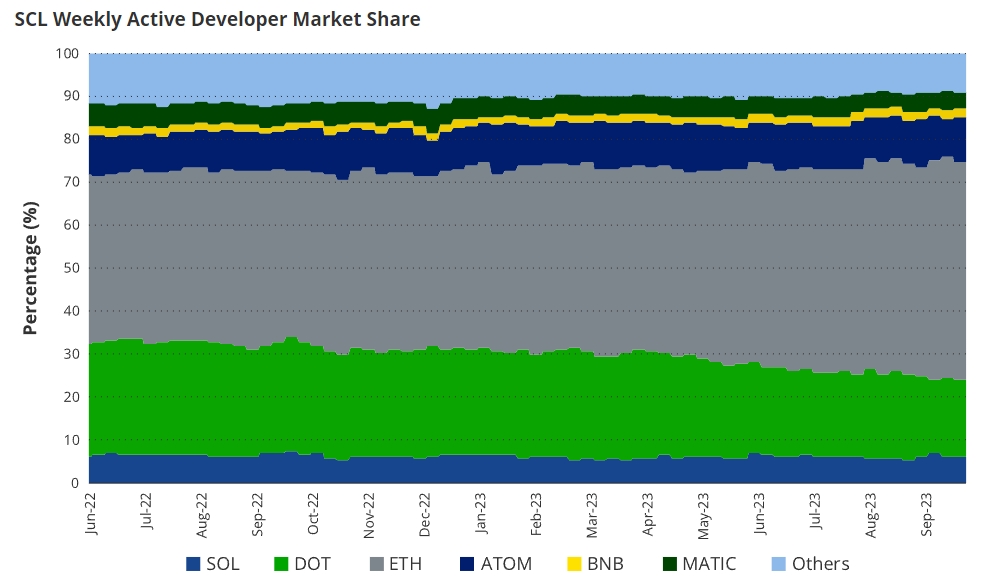Click the Nov-22 x-axis label

click(369, 515)
